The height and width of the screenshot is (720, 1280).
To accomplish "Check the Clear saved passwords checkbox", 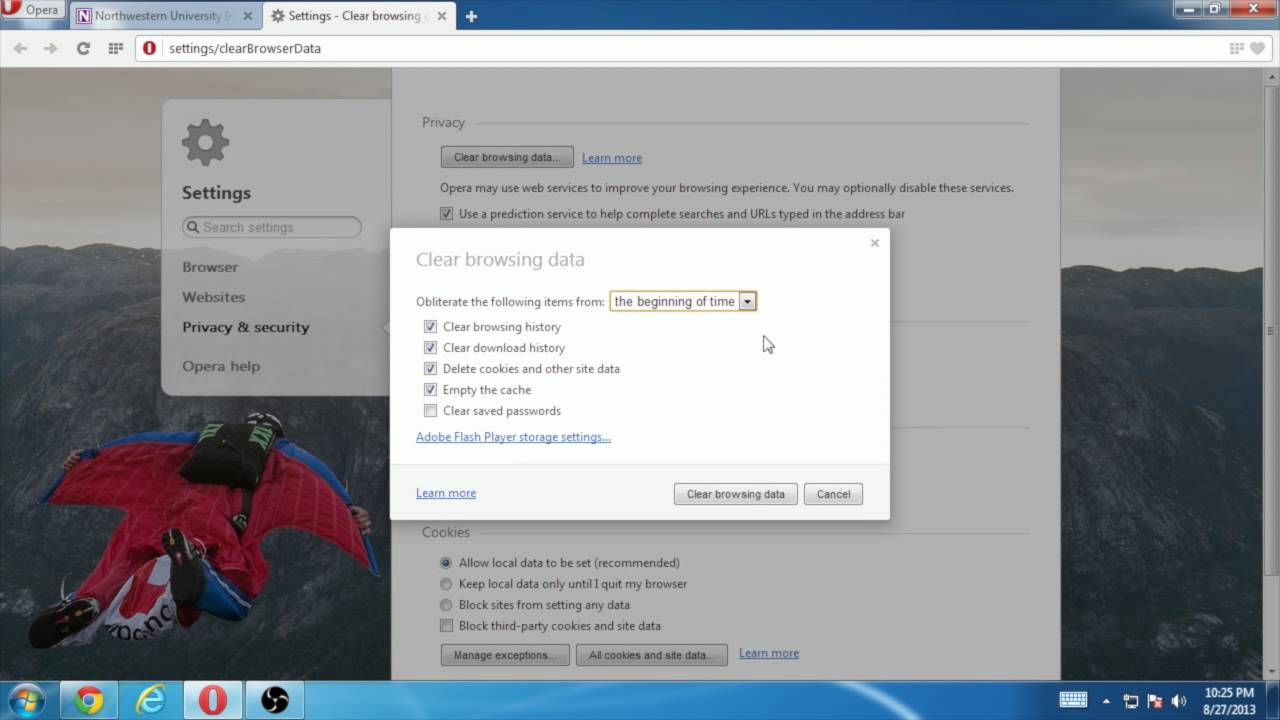I will coord(430,410).
